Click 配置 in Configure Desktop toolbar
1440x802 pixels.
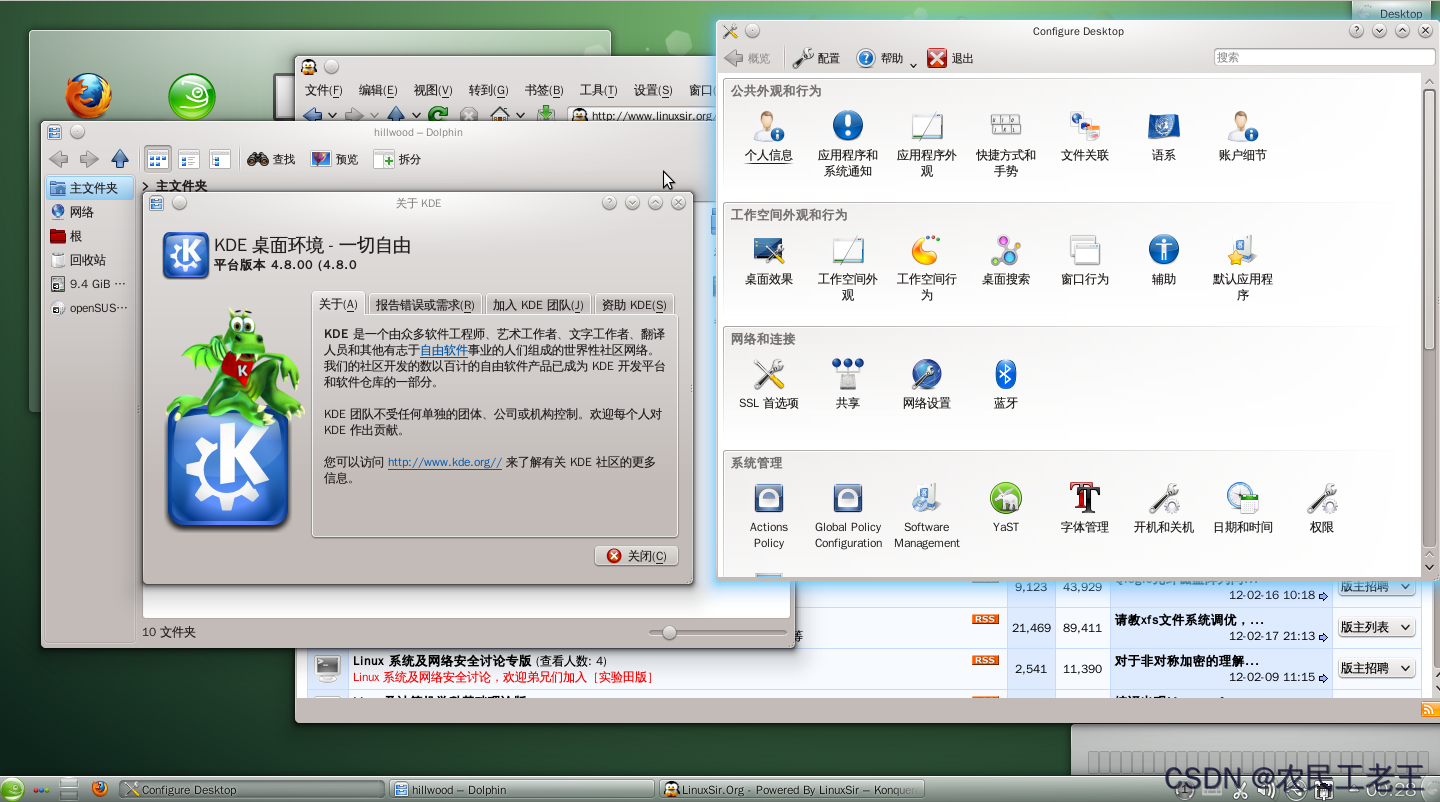pos(816,58)
